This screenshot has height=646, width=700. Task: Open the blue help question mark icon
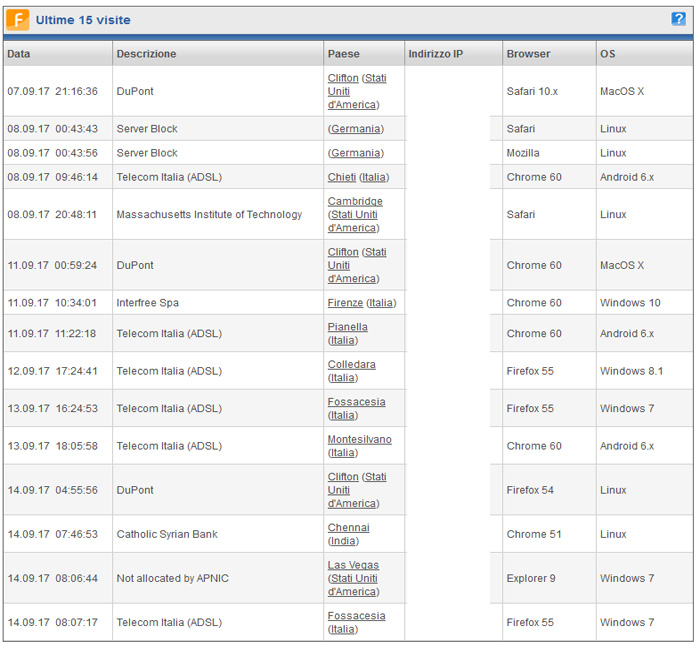[x=678, y=19]
